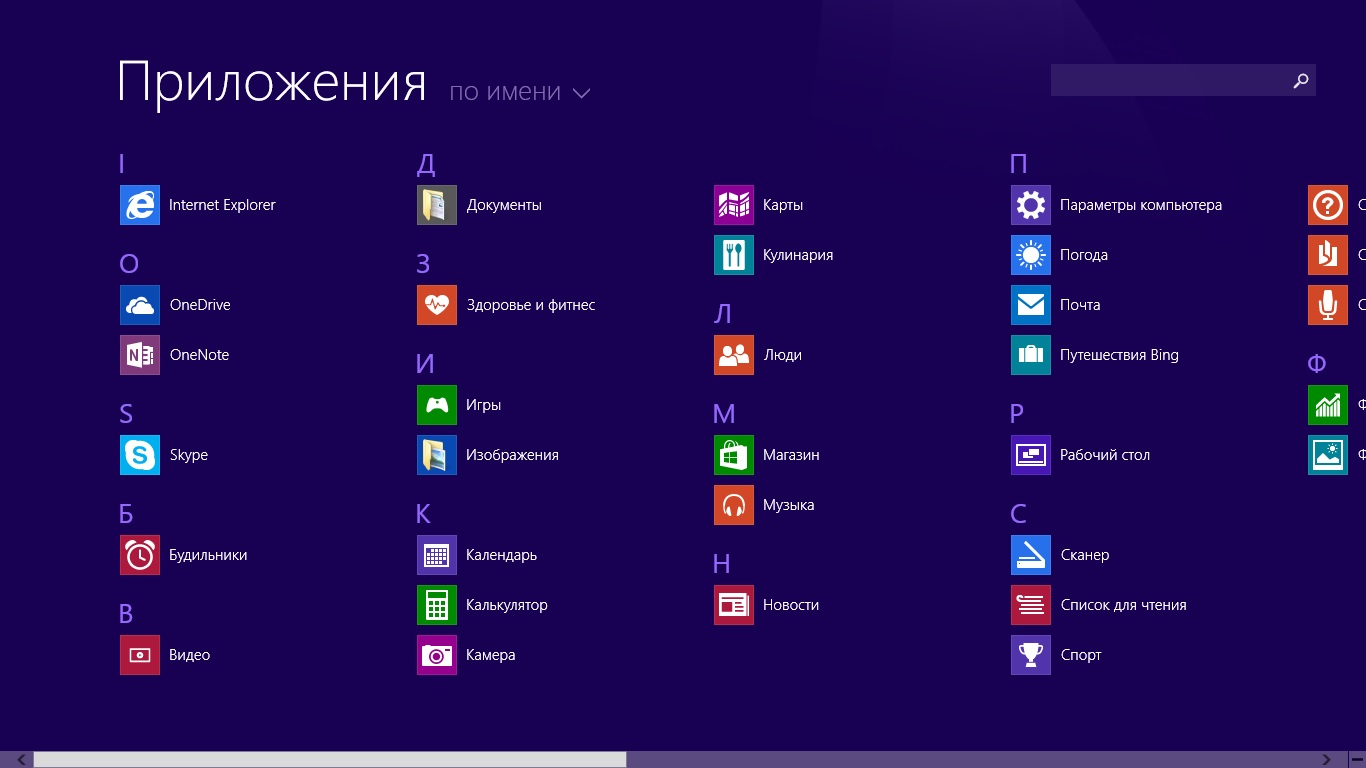Launch Сканер app
The image size is (1366, 768).
coord(1061,555)
